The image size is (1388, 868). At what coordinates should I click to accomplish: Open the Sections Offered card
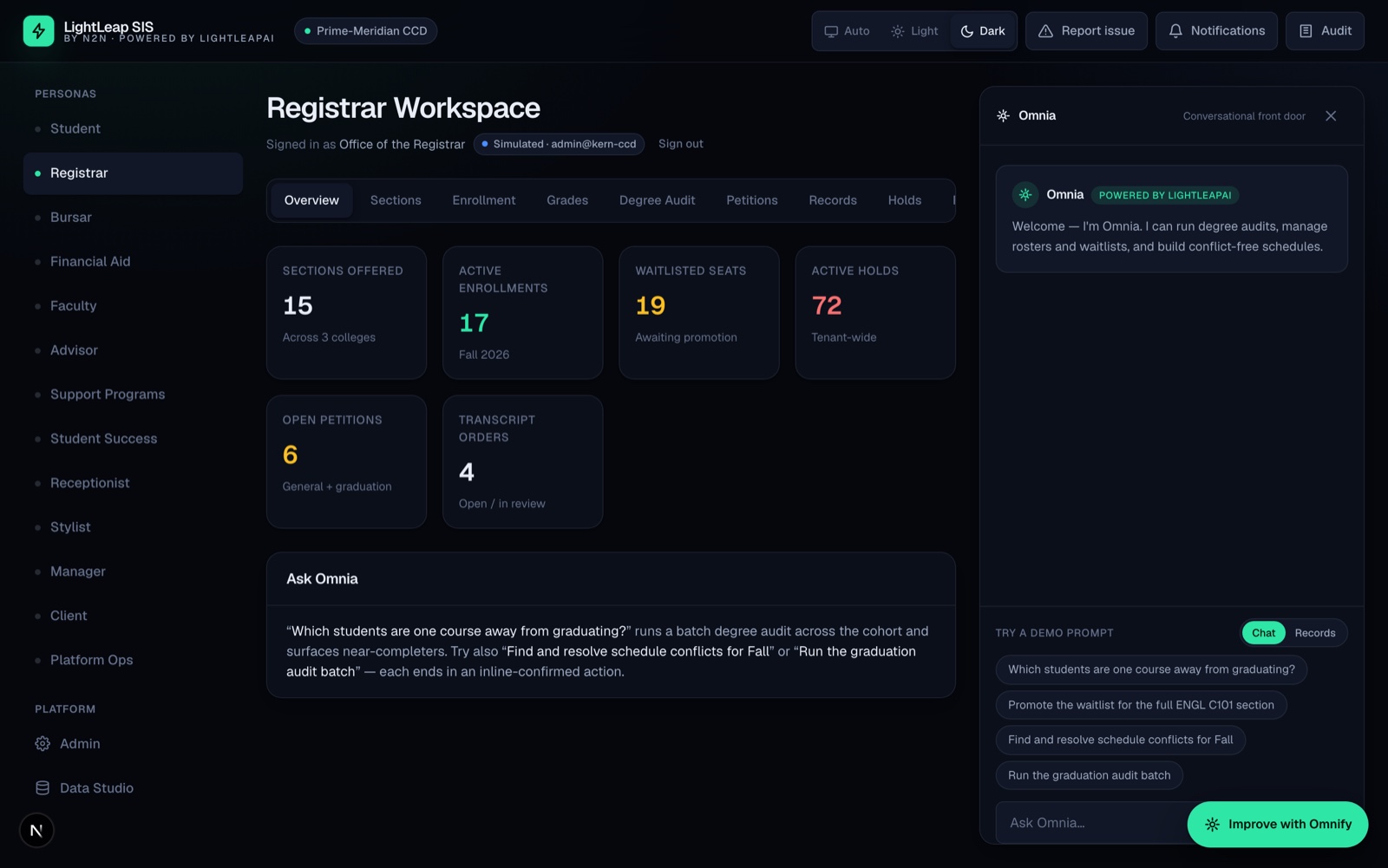(x=346, y=313)
